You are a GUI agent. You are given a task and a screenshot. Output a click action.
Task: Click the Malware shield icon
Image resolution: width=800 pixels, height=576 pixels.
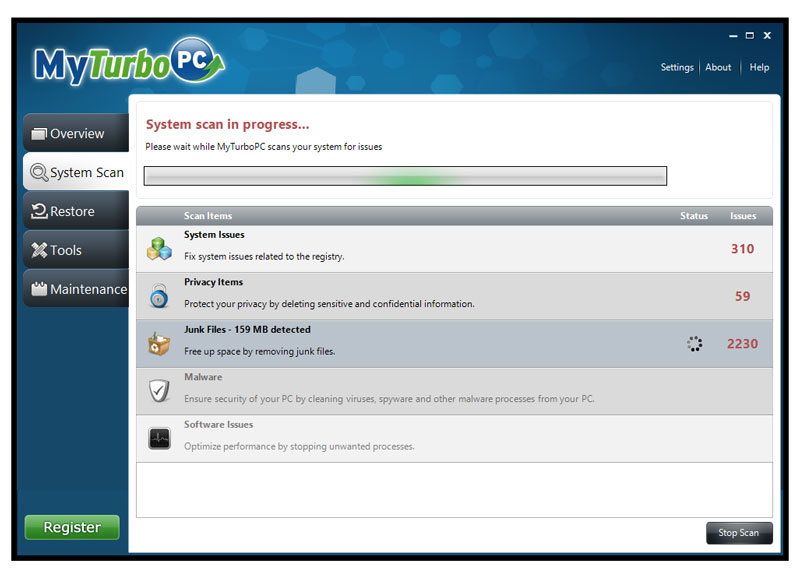159,391
